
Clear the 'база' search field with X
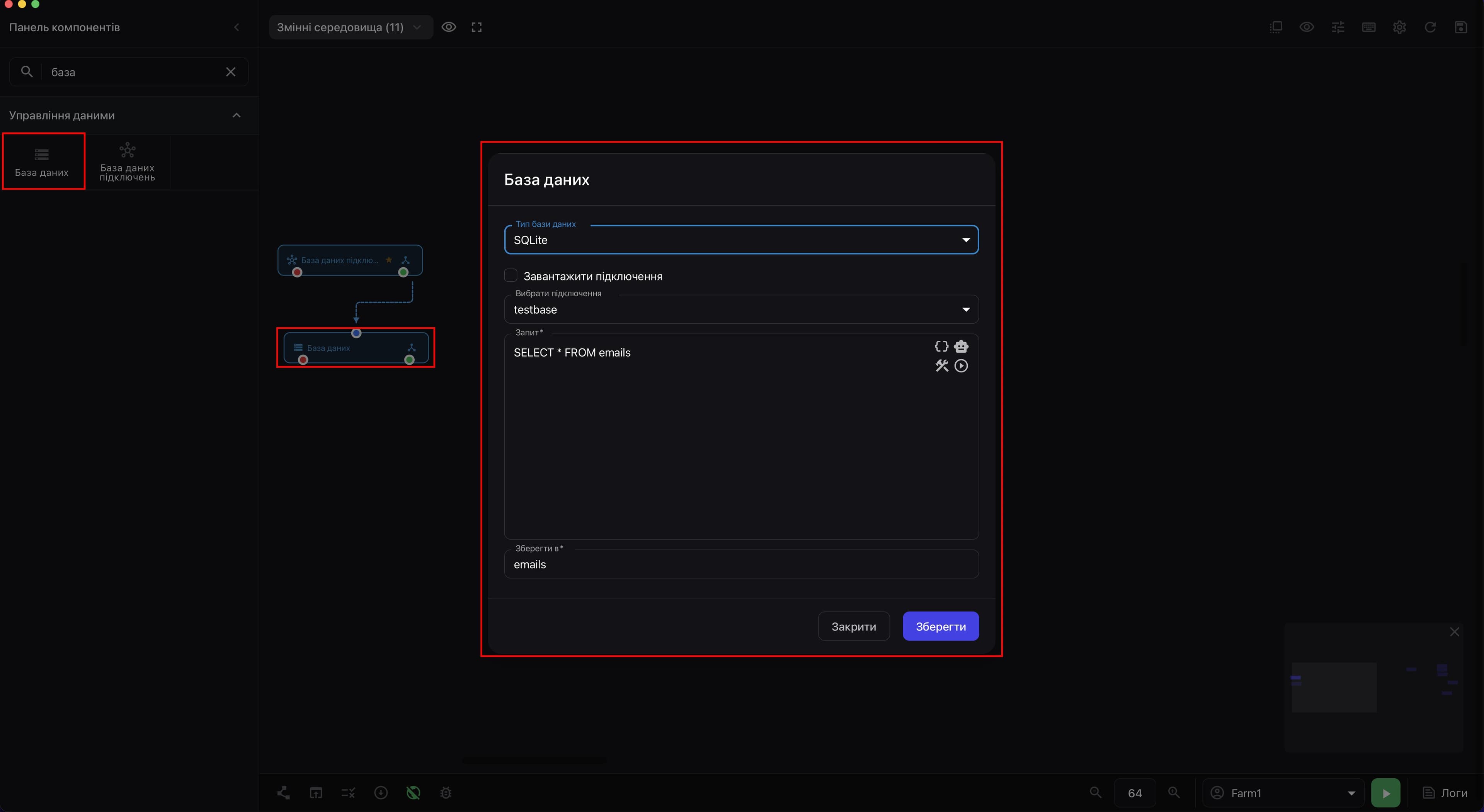coord(230,72)
